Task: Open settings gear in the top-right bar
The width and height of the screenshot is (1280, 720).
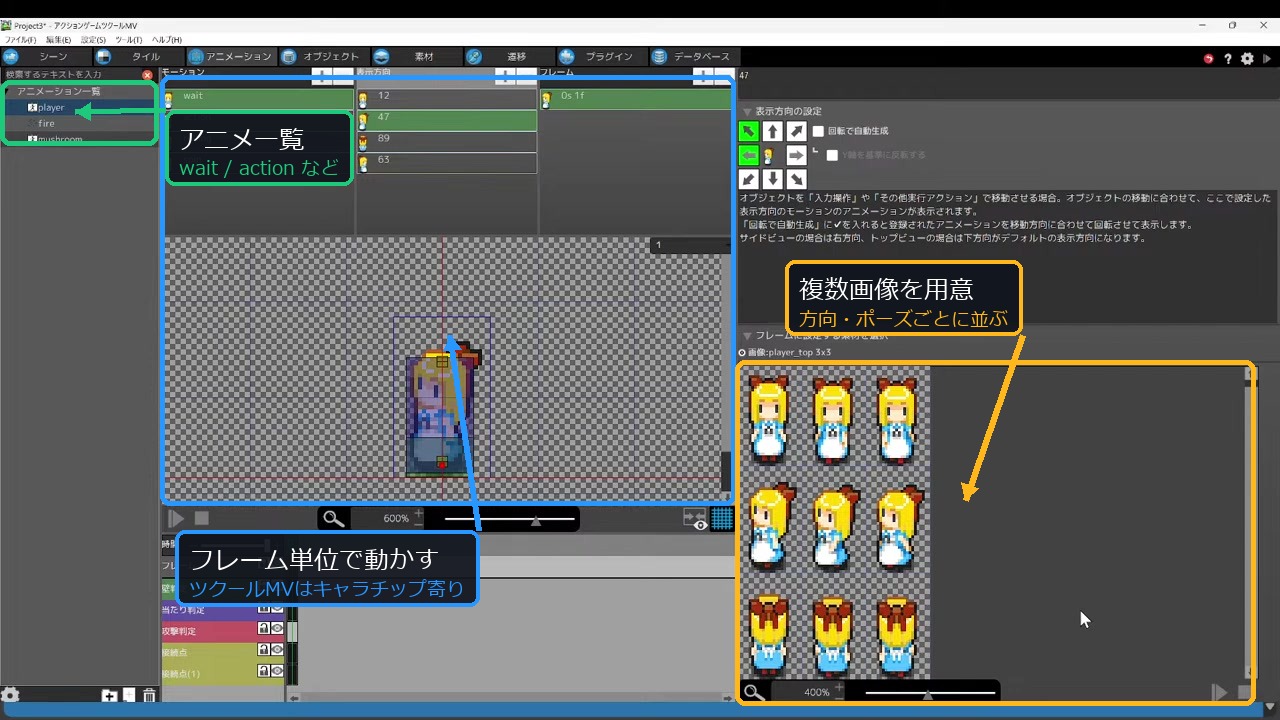Action: [x=1247, y=59]
